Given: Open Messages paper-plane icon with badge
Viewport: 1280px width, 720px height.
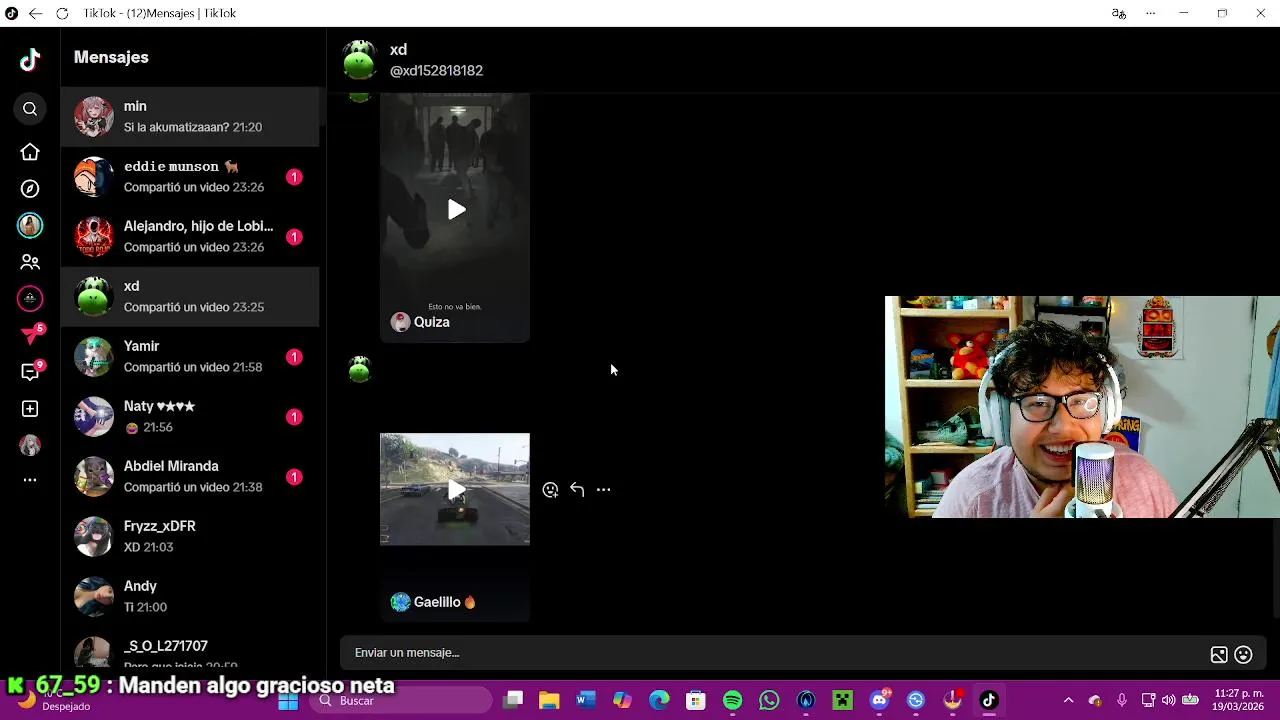Looking at the screenshot, I should 30,335.
